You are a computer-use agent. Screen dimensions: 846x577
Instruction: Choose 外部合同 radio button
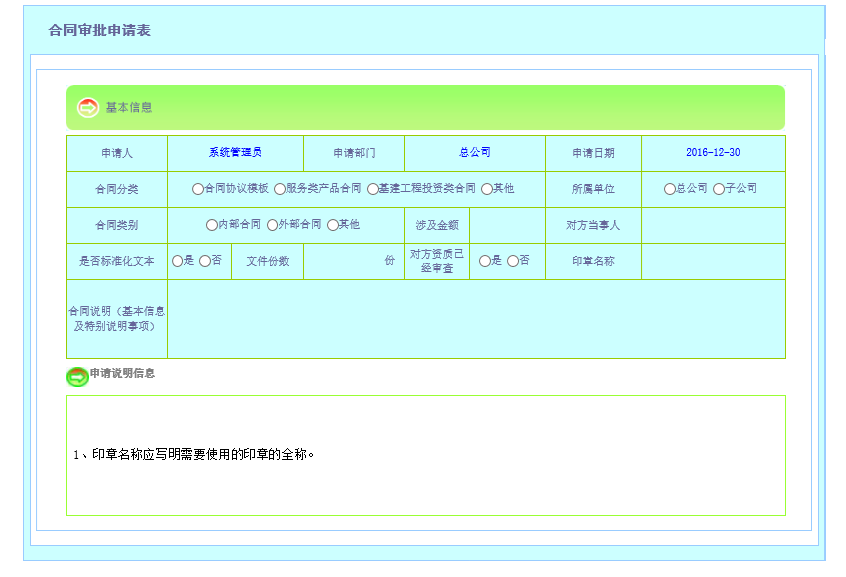(x=272, y=225)
